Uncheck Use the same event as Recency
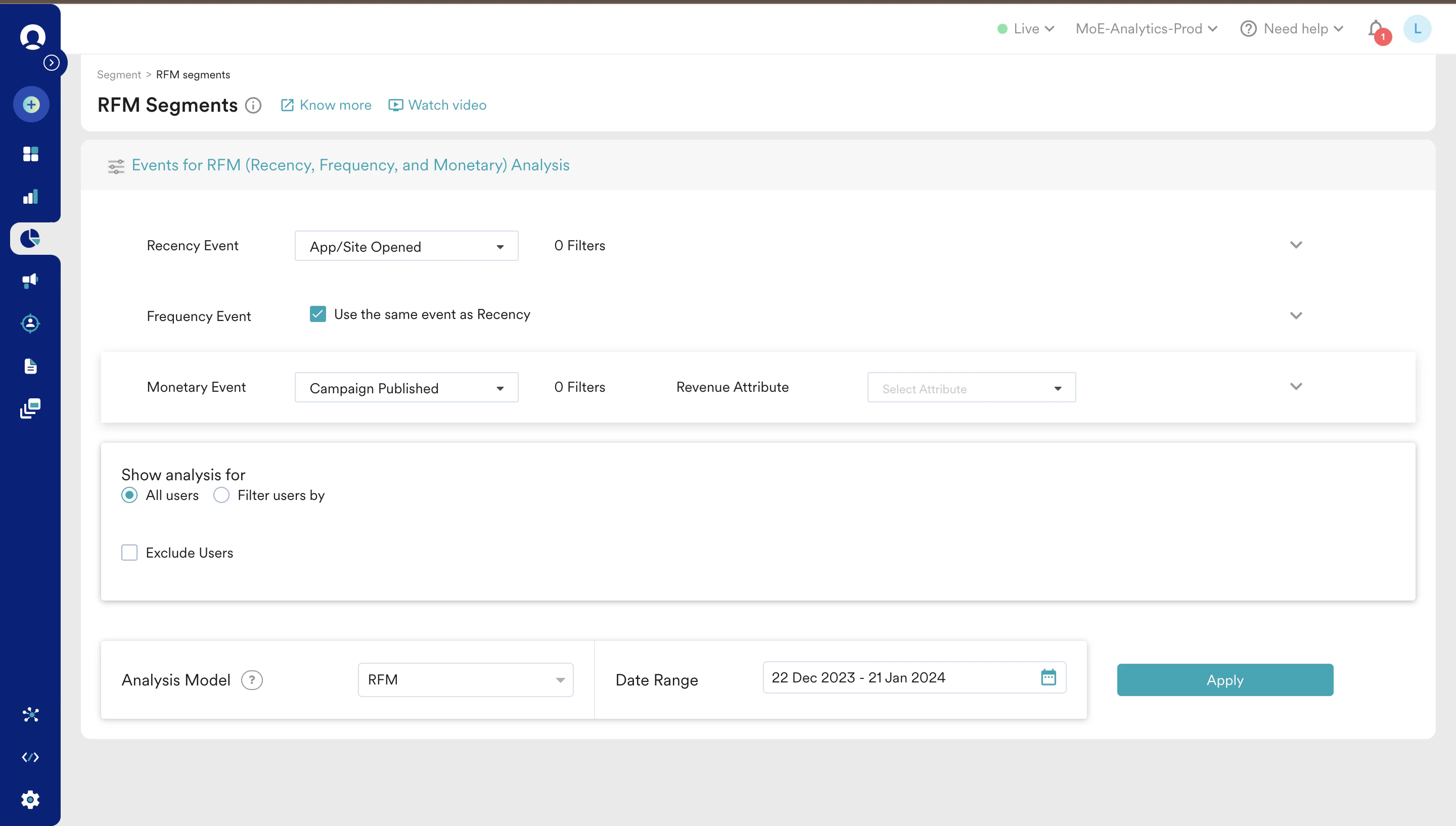This screenshot has width=1456, height=826. tap(317, 314)
